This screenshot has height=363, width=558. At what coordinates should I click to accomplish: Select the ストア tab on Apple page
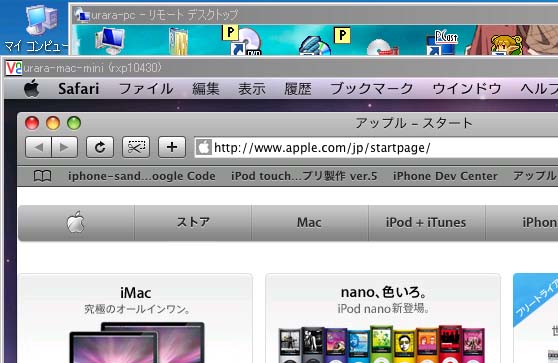(193, 223)
